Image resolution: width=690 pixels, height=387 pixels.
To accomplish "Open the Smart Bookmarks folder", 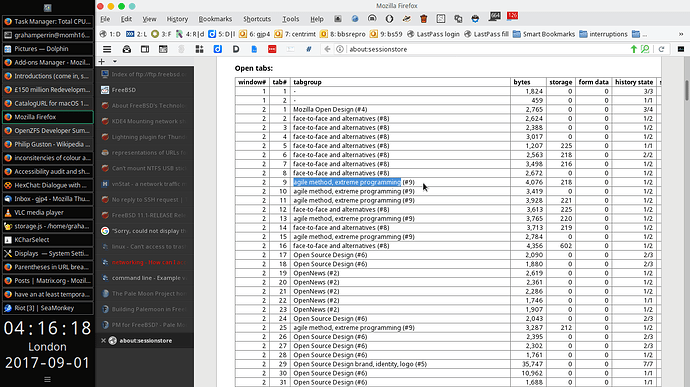I will (x=543, y=34).
